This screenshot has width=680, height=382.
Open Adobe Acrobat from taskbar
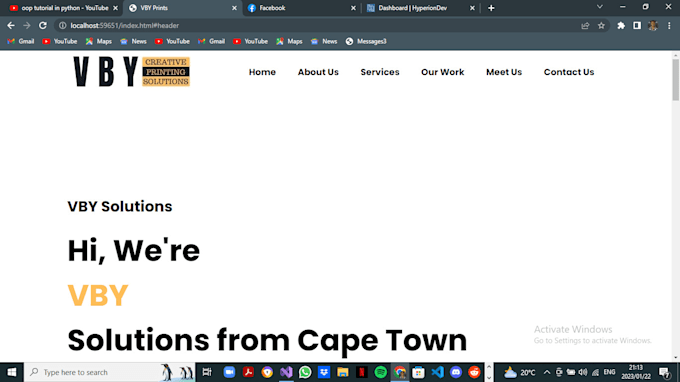point(248,372)
